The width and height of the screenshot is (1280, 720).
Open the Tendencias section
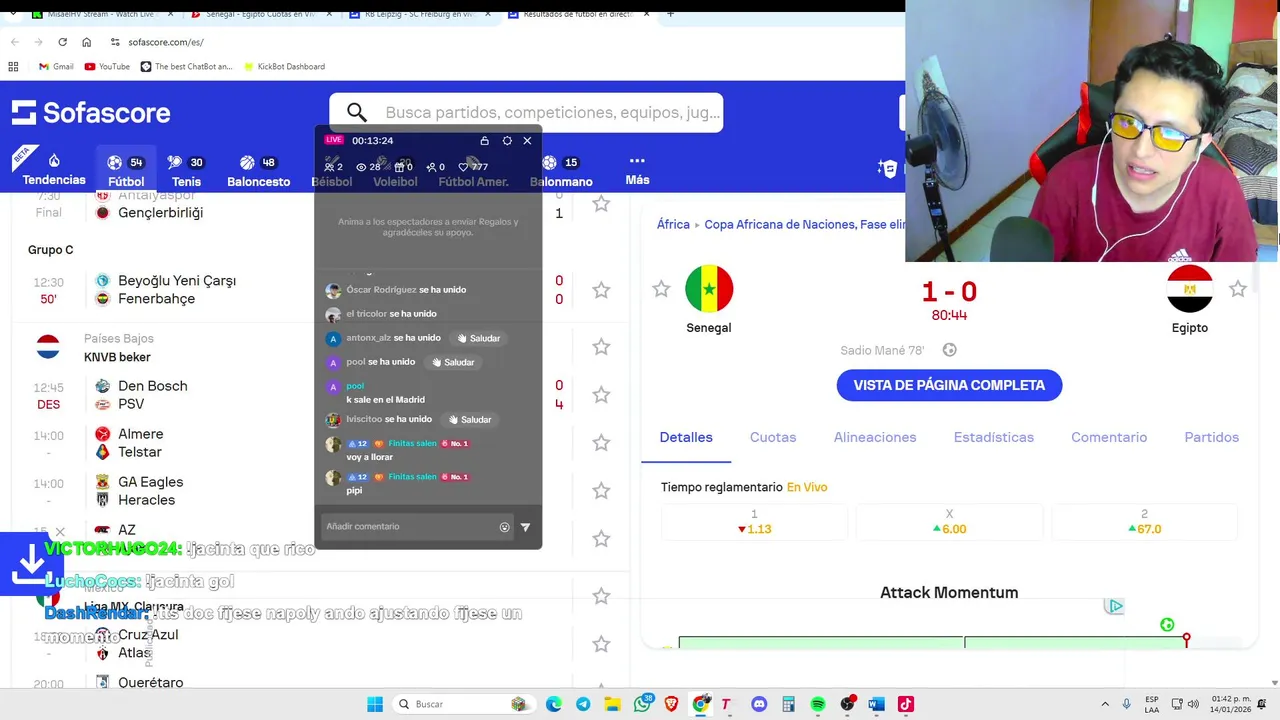coord(54,170)
